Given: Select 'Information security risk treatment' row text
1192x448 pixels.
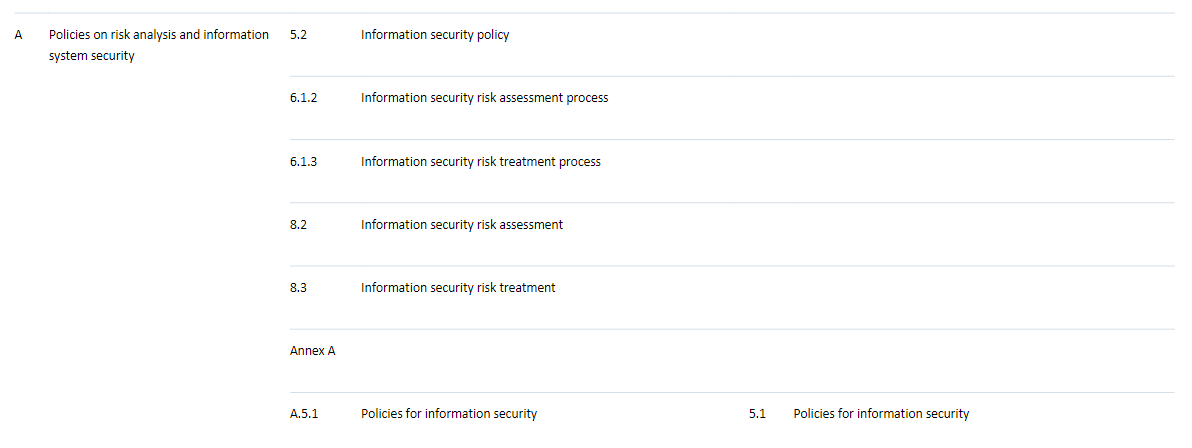Looking at the screenshot, I should click(x=458, y=288).
